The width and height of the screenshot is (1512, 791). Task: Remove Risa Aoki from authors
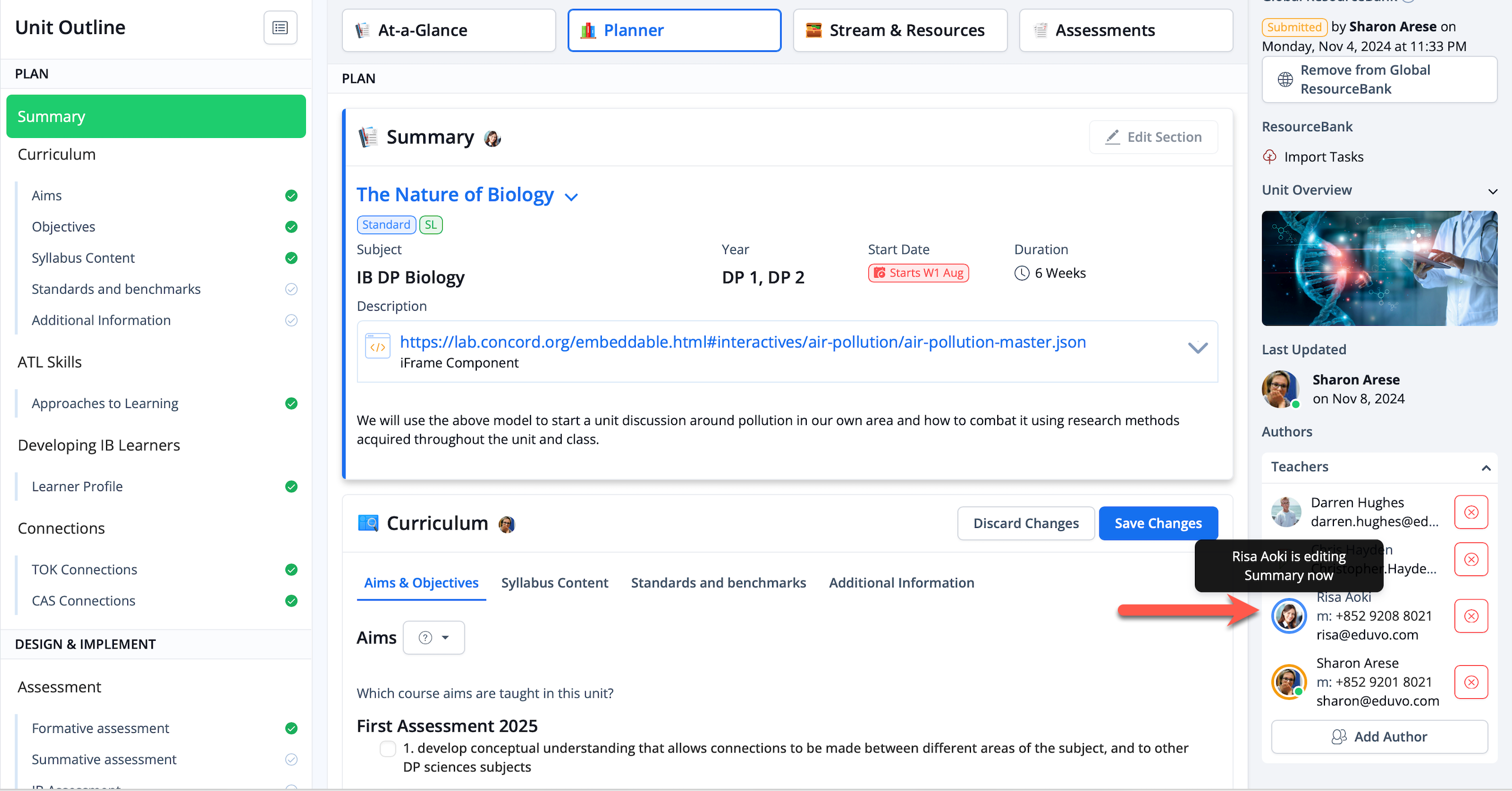(1471, 616)
